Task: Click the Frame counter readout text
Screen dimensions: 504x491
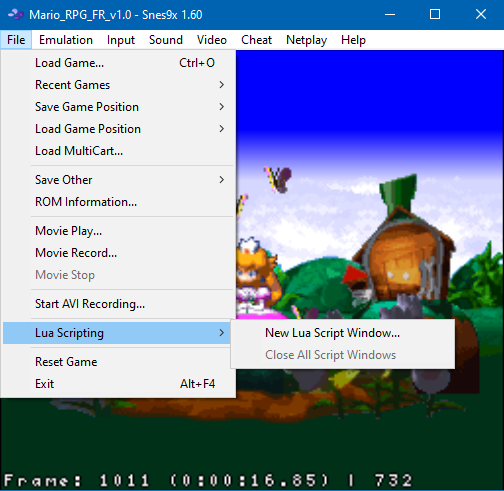Action: click(x=208, y=480)
